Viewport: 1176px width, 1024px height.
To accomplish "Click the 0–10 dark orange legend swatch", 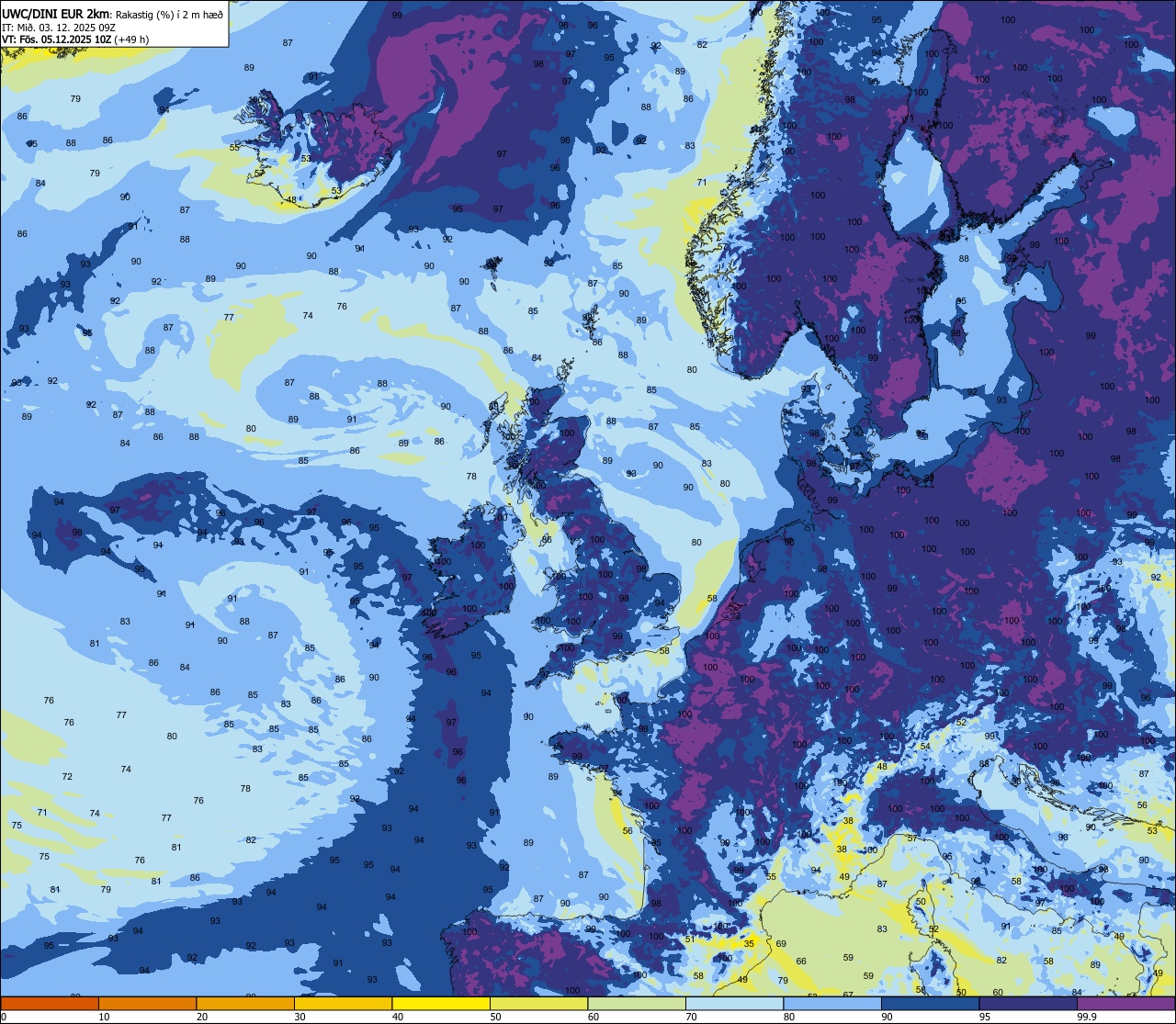I will point(50,1003).
